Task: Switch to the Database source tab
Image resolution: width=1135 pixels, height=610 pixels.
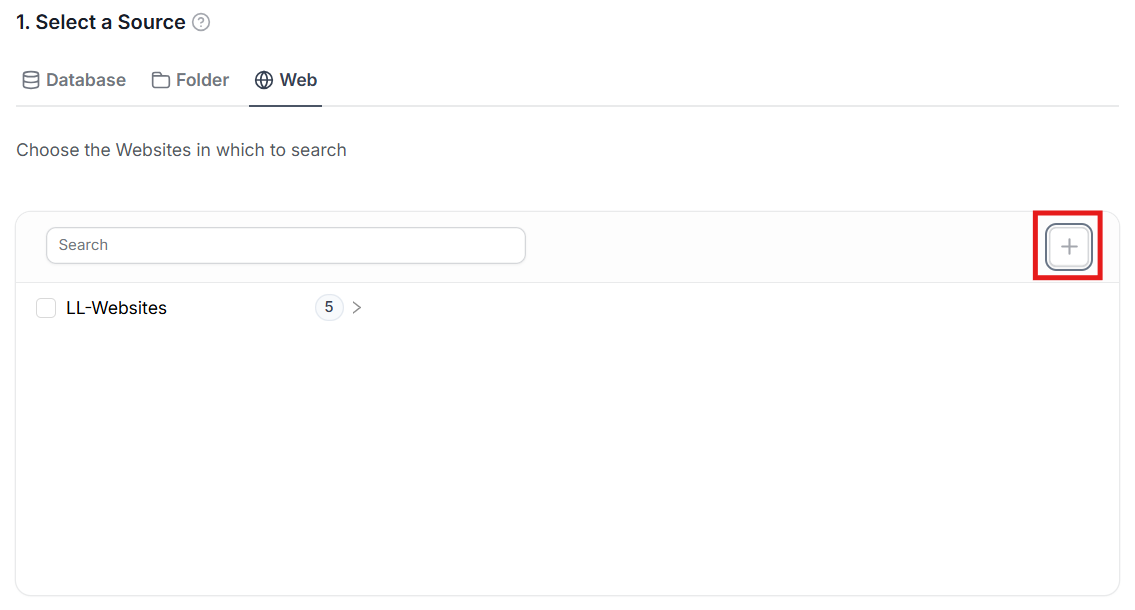Action: coord(74,80)
